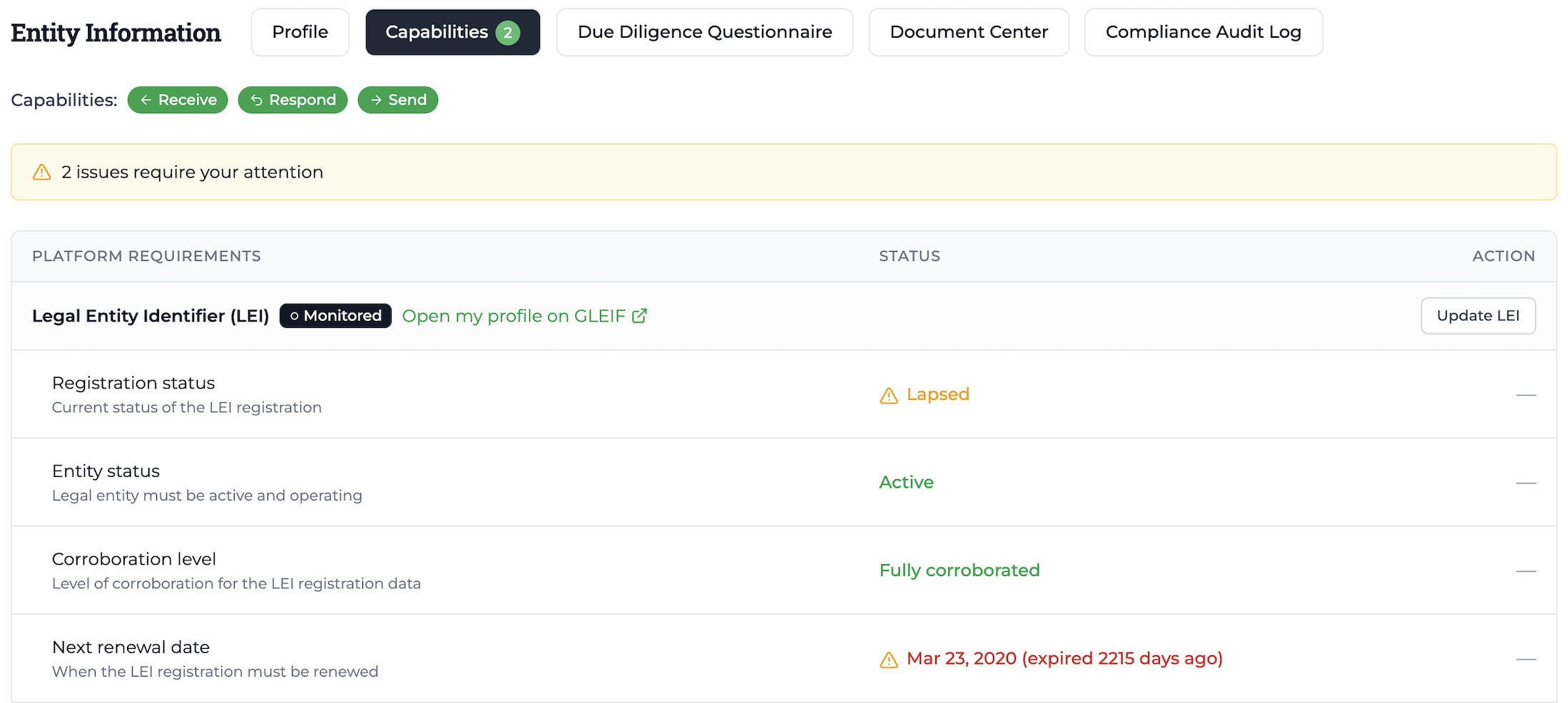This screenshot has height=703, width=1568.
Task: Click the Receive capability pill
Action: pyautogui.click(x=178, y=100)
